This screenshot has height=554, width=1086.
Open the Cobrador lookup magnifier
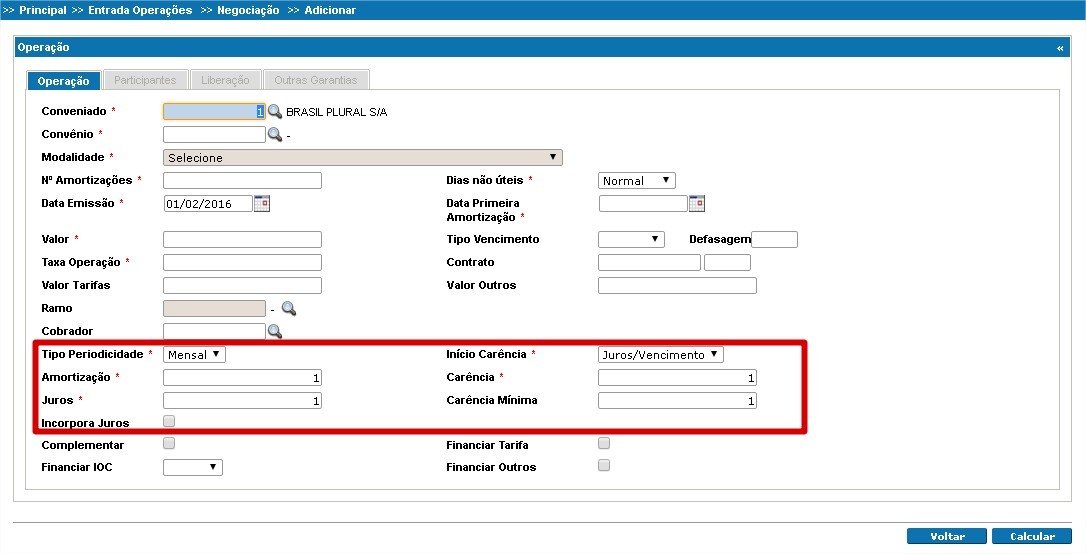point(275,332)
